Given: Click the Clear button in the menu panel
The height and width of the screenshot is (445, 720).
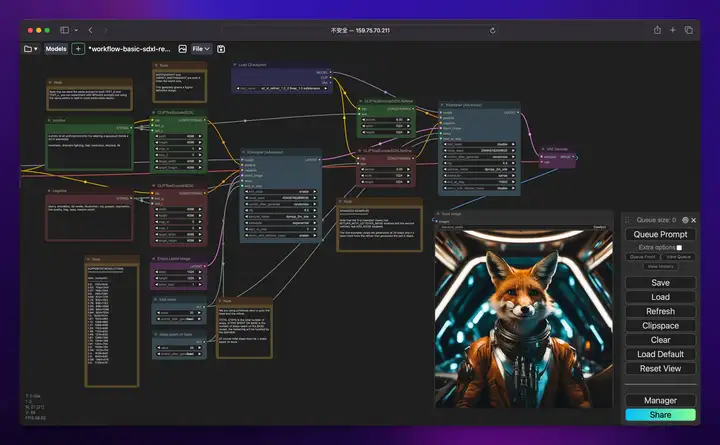Looking at the screenshot, I should [660, 340].
